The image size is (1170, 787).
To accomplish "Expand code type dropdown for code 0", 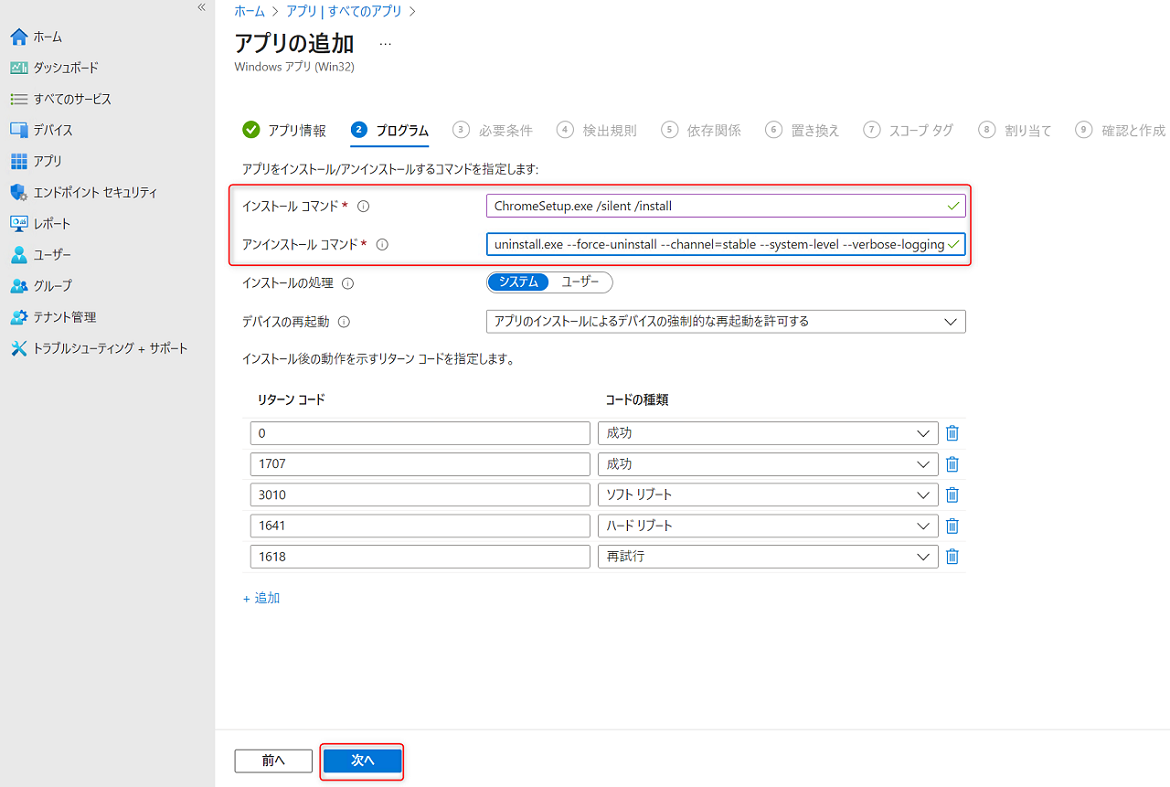I will tap(767, 433).
